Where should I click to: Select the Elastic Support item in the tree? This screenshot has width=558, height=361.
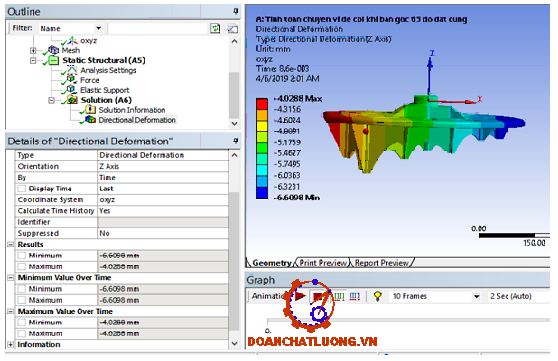(104, 90)
